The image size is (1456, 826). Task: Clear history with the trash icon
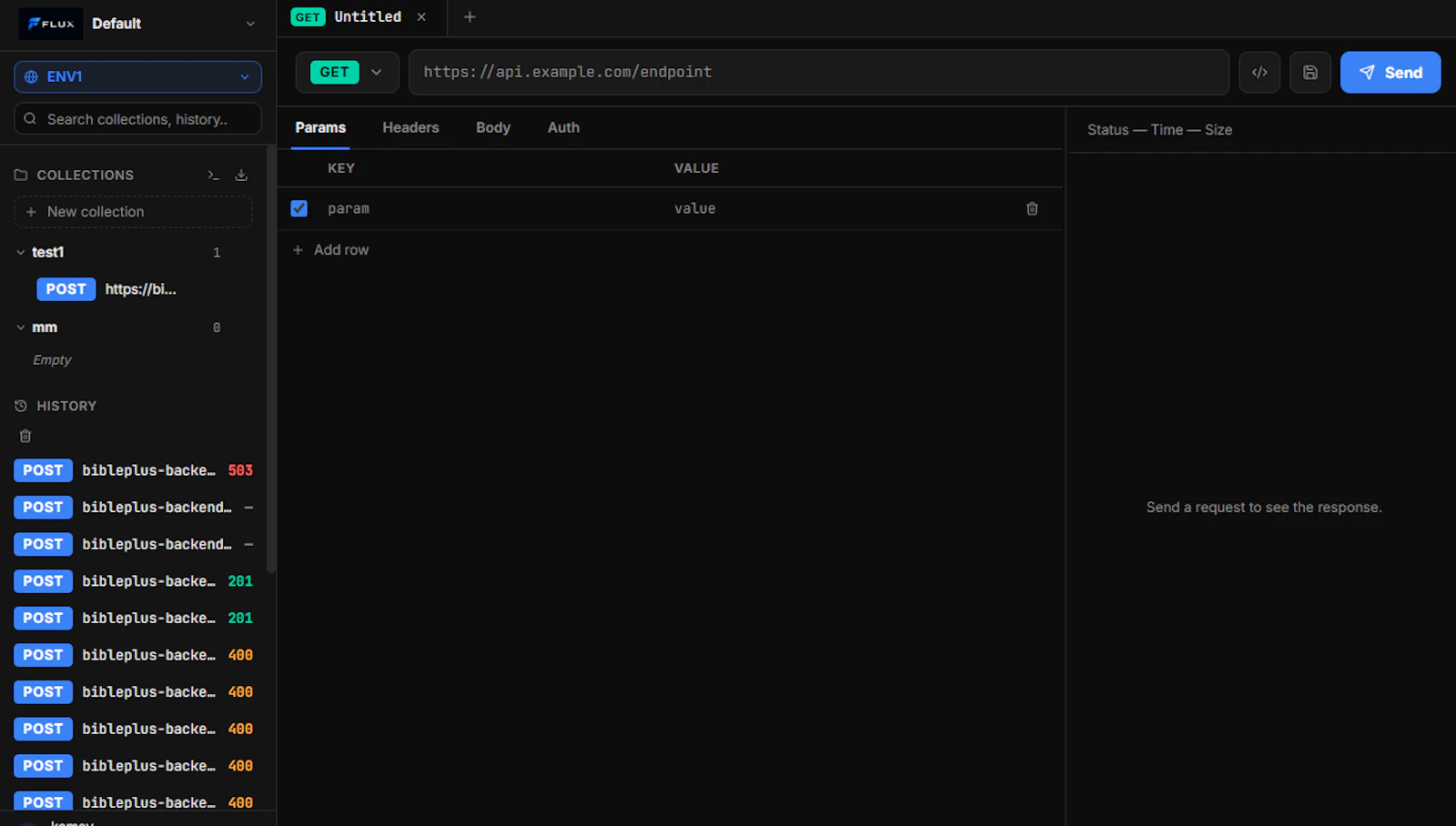click(x=25, y=437)
